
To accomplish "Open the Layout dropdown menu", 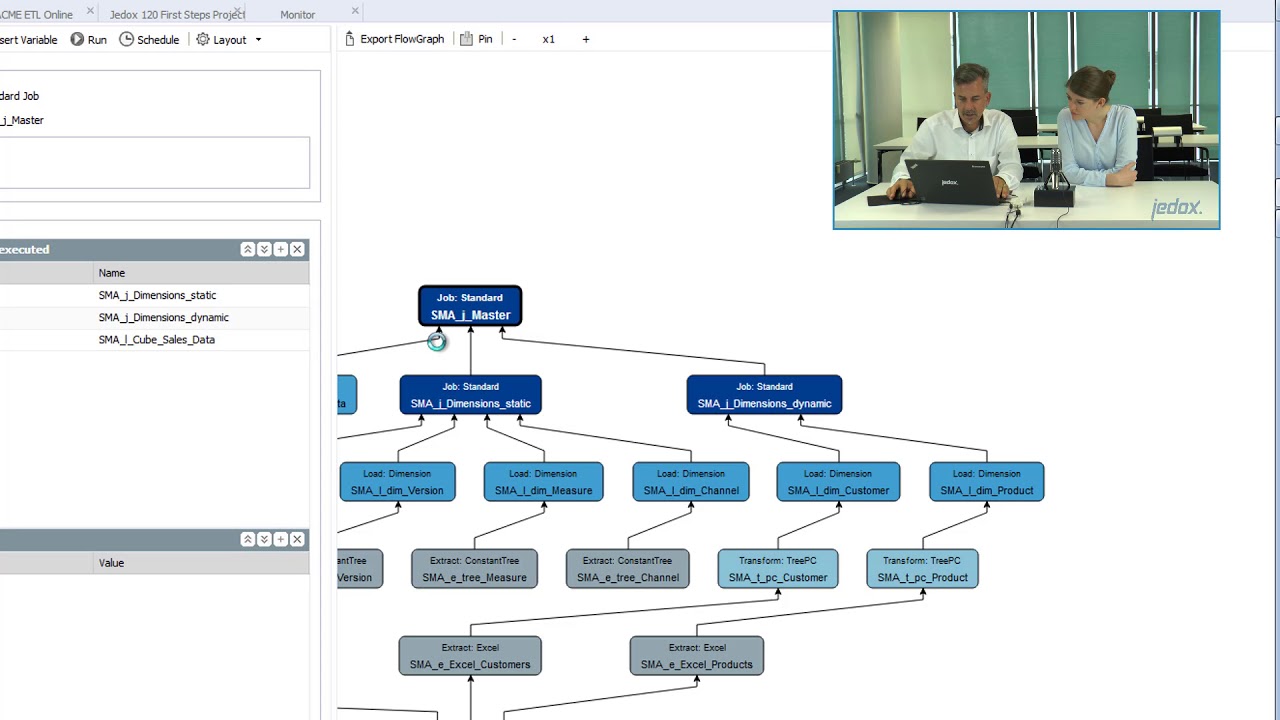I will click(229, 40).
